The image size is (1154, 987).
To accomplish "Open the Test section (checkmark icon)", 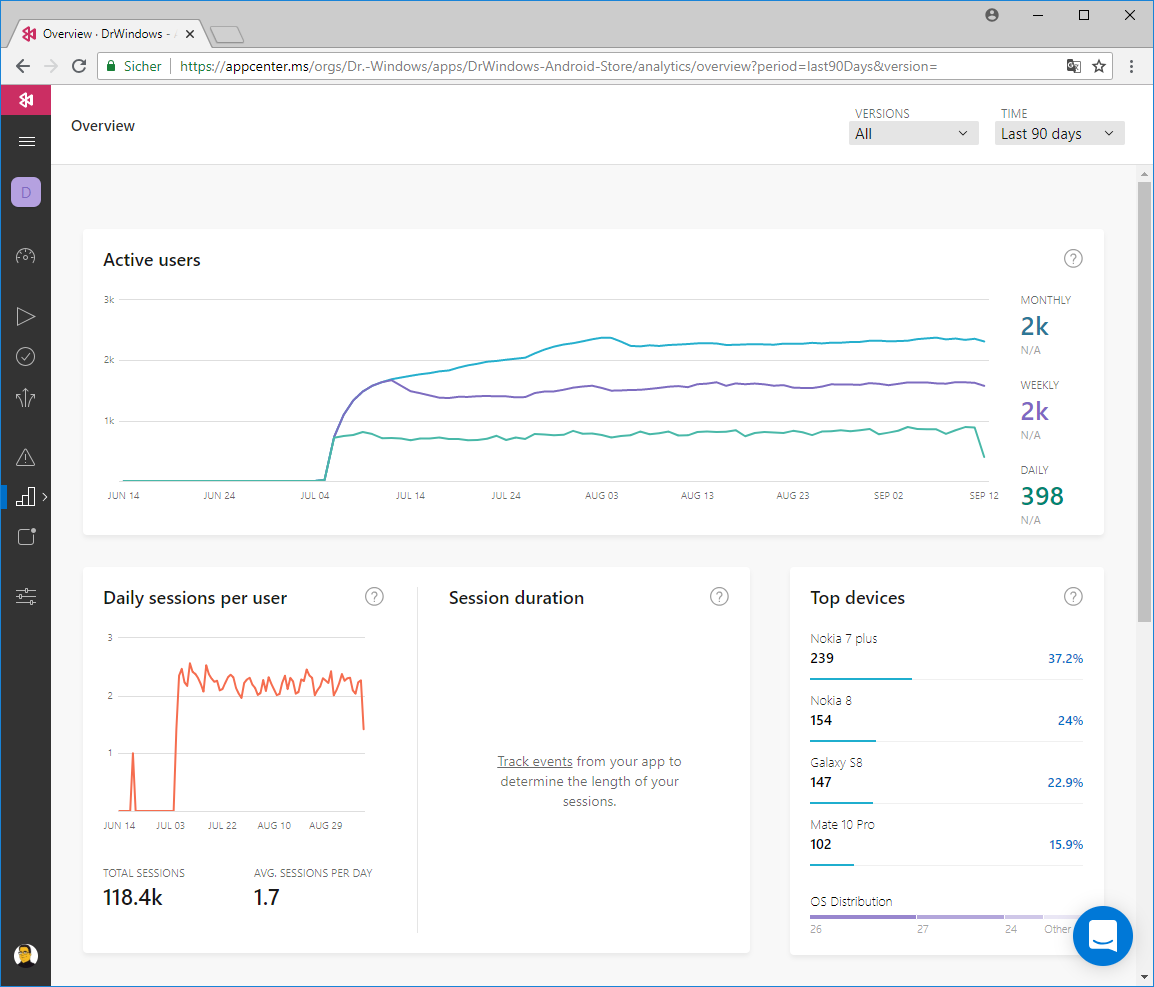I will 26,357.
